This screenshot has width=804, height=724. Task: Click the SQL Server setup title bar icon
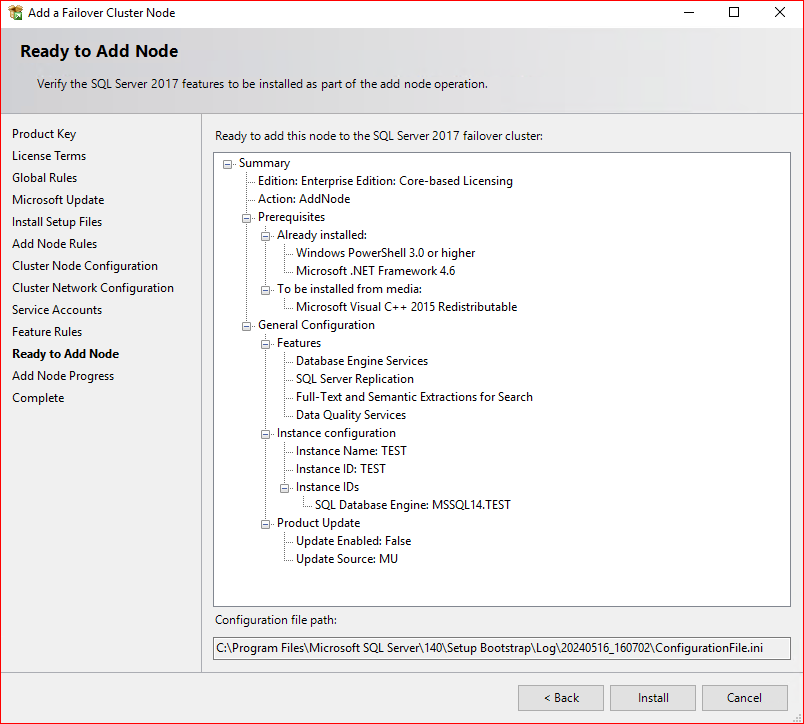click(16, 12)
